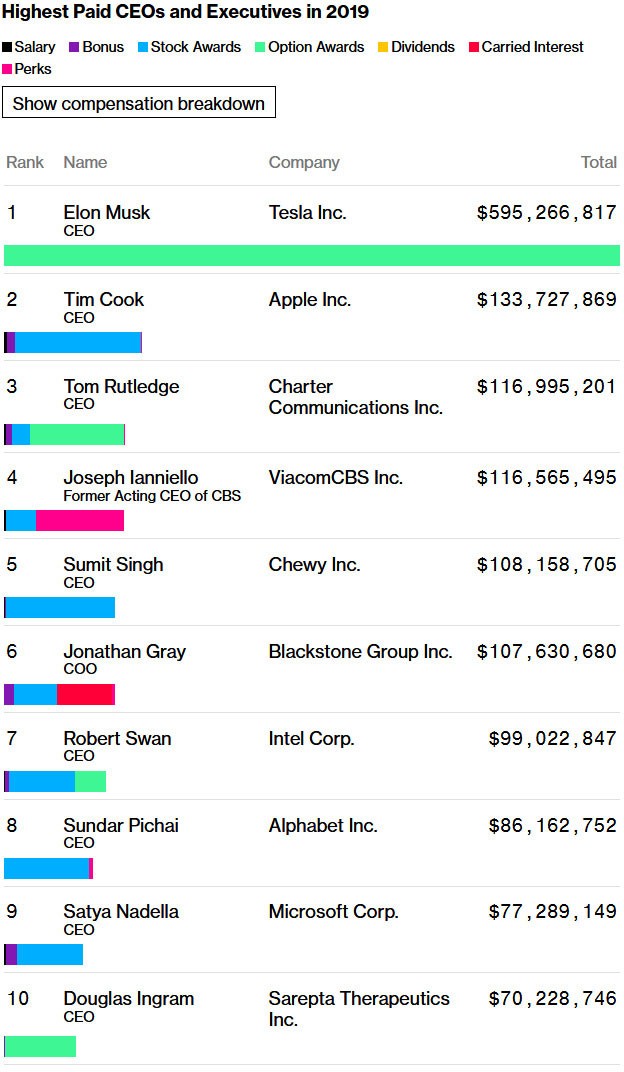Click the pink perks segment for Joseph Ianniello
The image size is (624, 1072).
click(80, 520)
